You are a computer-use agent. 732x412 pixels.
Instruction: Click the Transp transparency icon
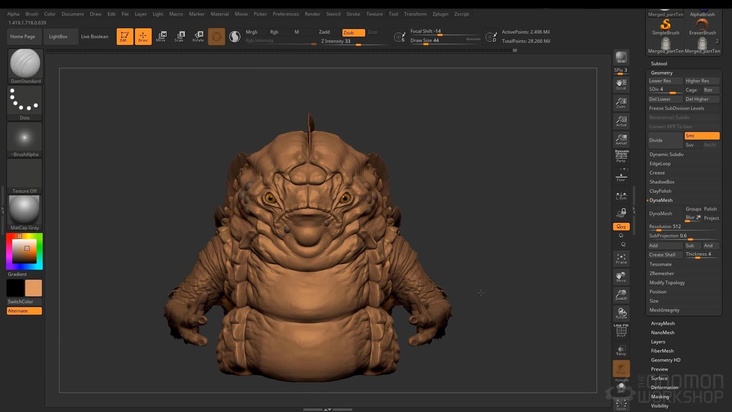coord(621,350)
